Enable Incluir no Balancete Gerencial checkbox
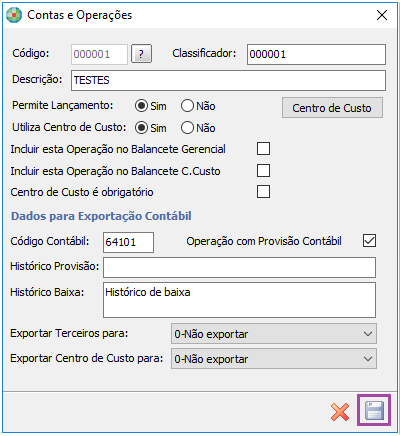The image size is (400, 436). [263, 149]
